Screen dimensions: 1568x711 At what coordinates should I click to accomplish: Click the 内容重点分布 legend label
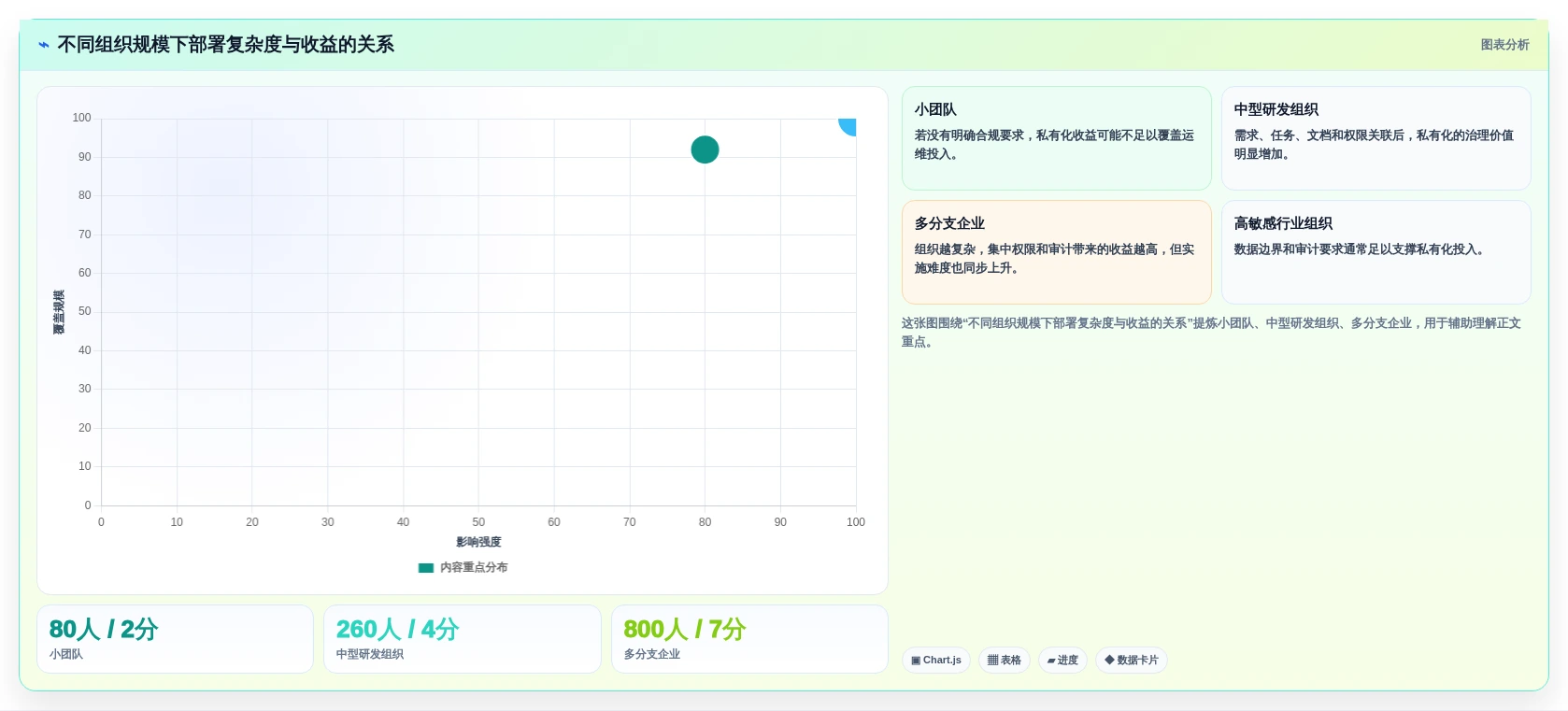474,567
